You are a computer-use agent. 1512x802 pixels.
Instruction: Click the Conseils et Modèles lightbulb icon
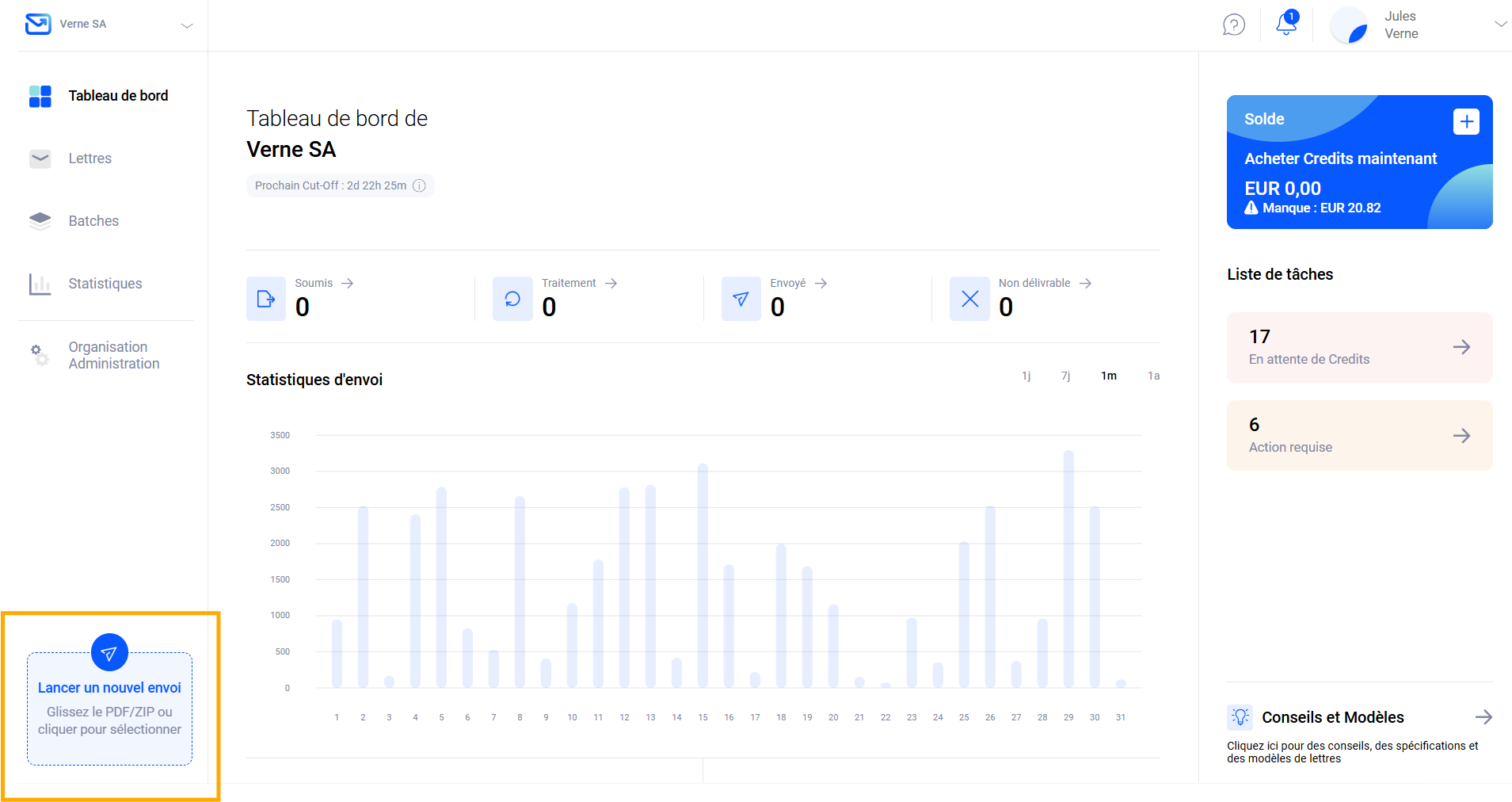(1240, 717)
